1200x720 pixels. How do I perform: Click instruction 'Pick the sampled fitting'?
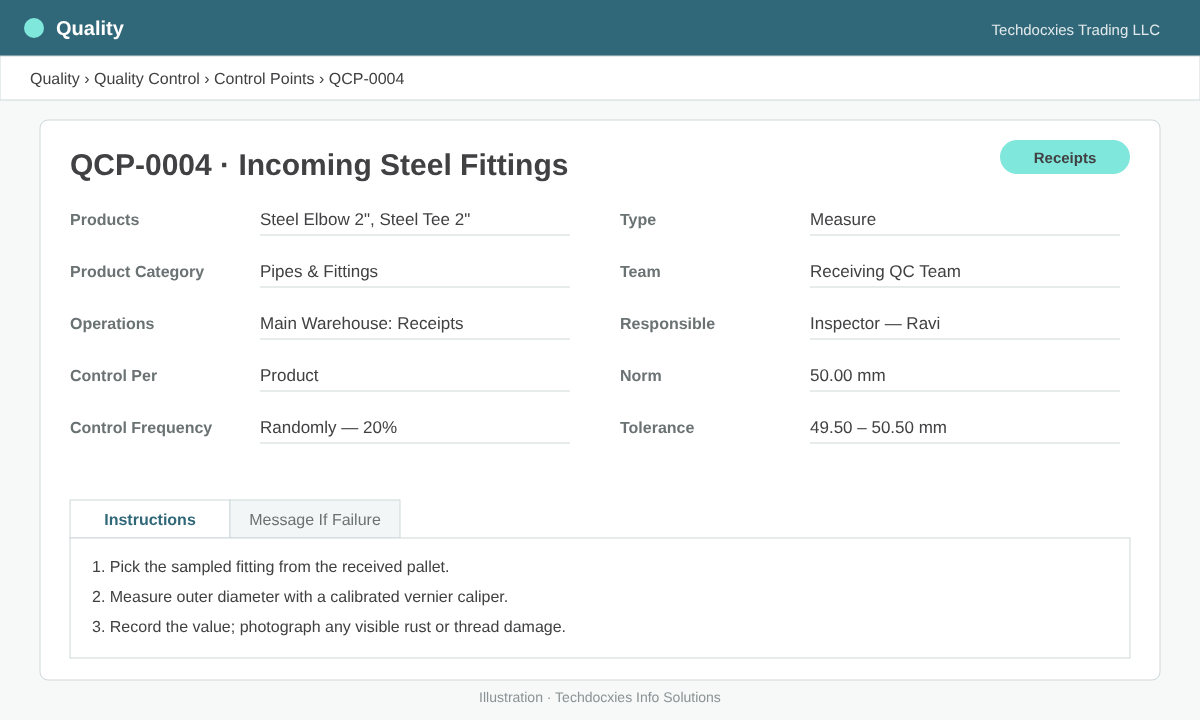coord(271,567)
